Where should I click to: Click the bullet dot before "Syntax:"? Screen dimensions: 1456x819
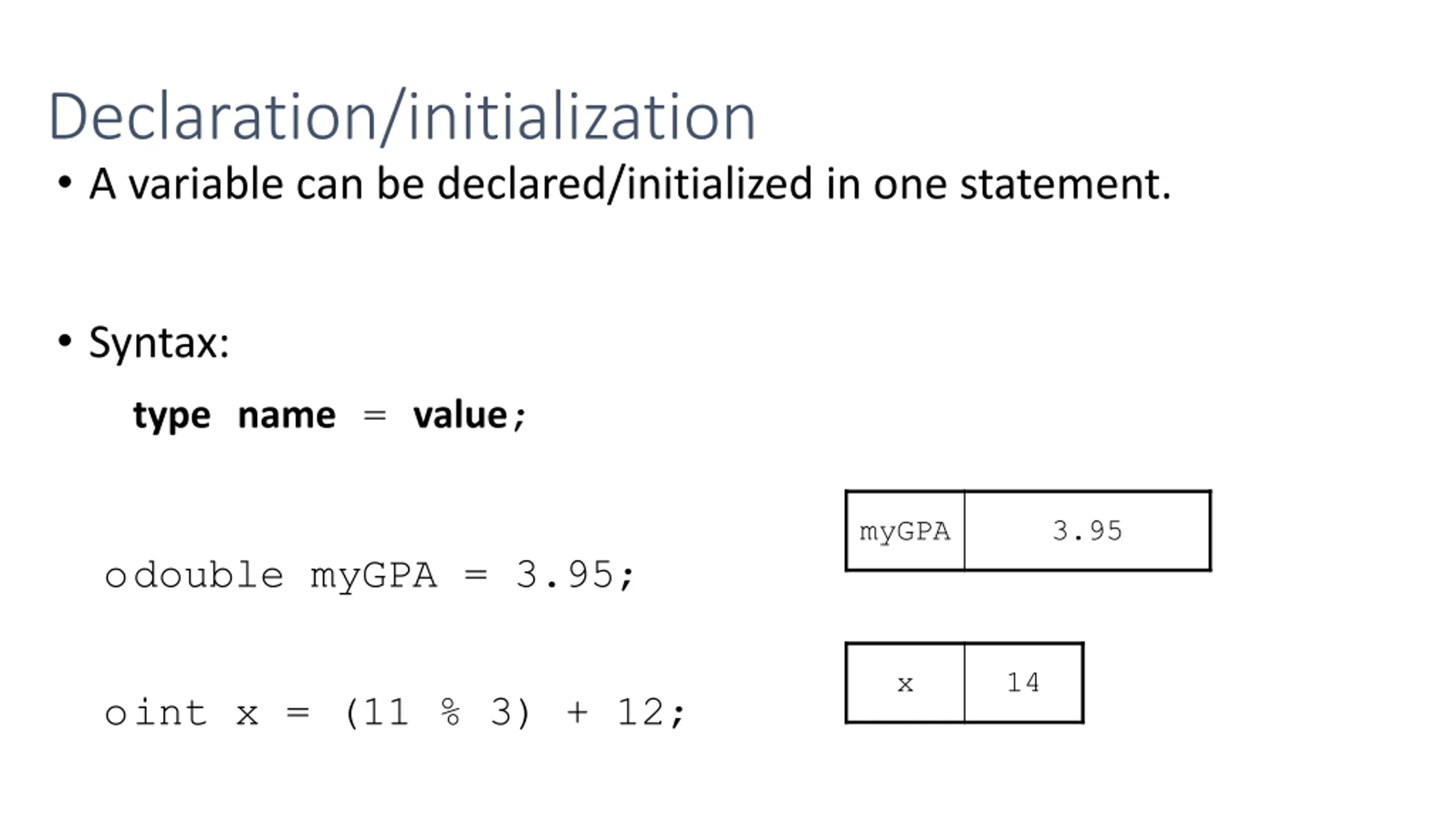point(65,341)
